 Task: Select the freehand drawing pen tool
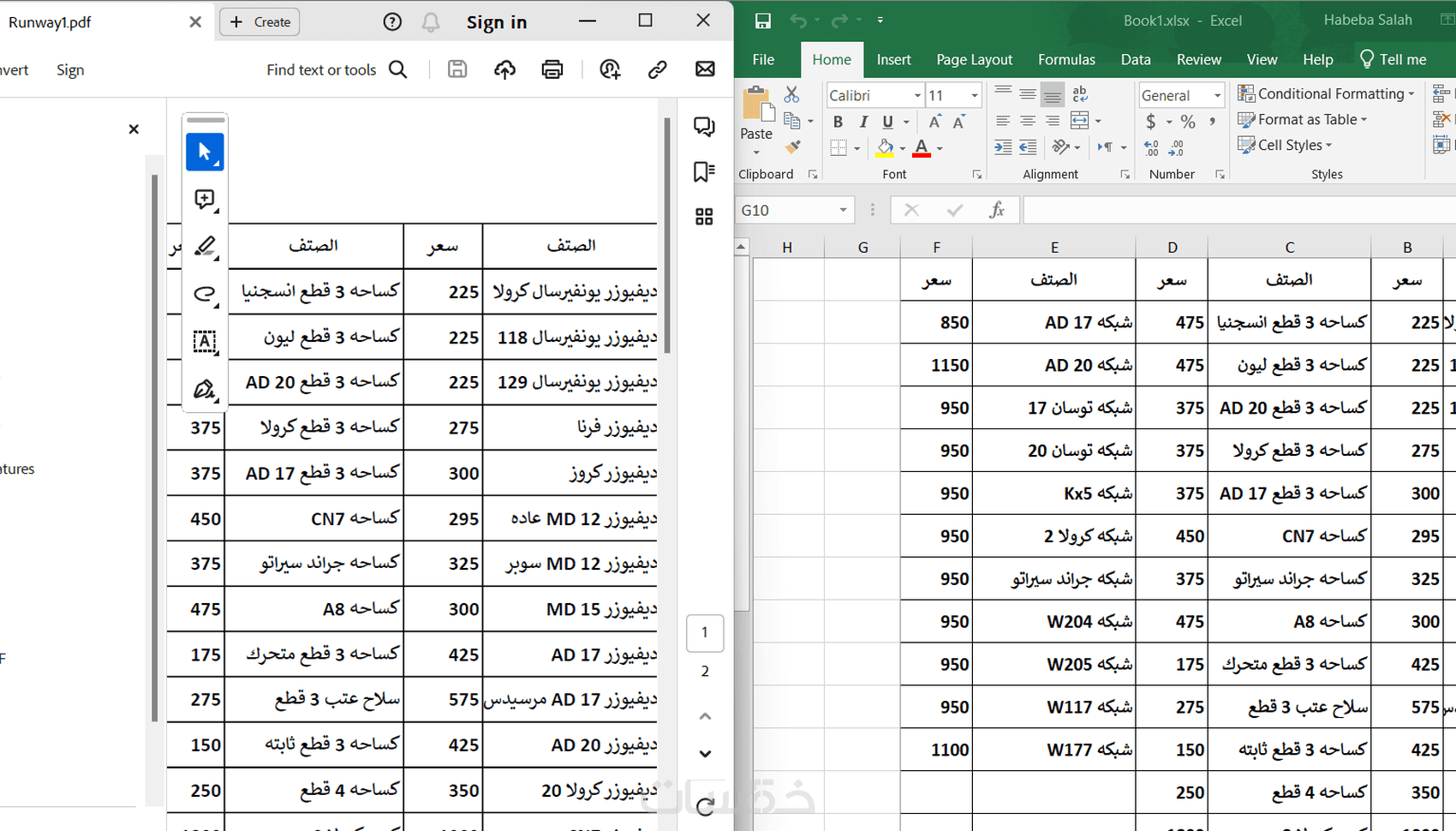(x=205, y=388)
